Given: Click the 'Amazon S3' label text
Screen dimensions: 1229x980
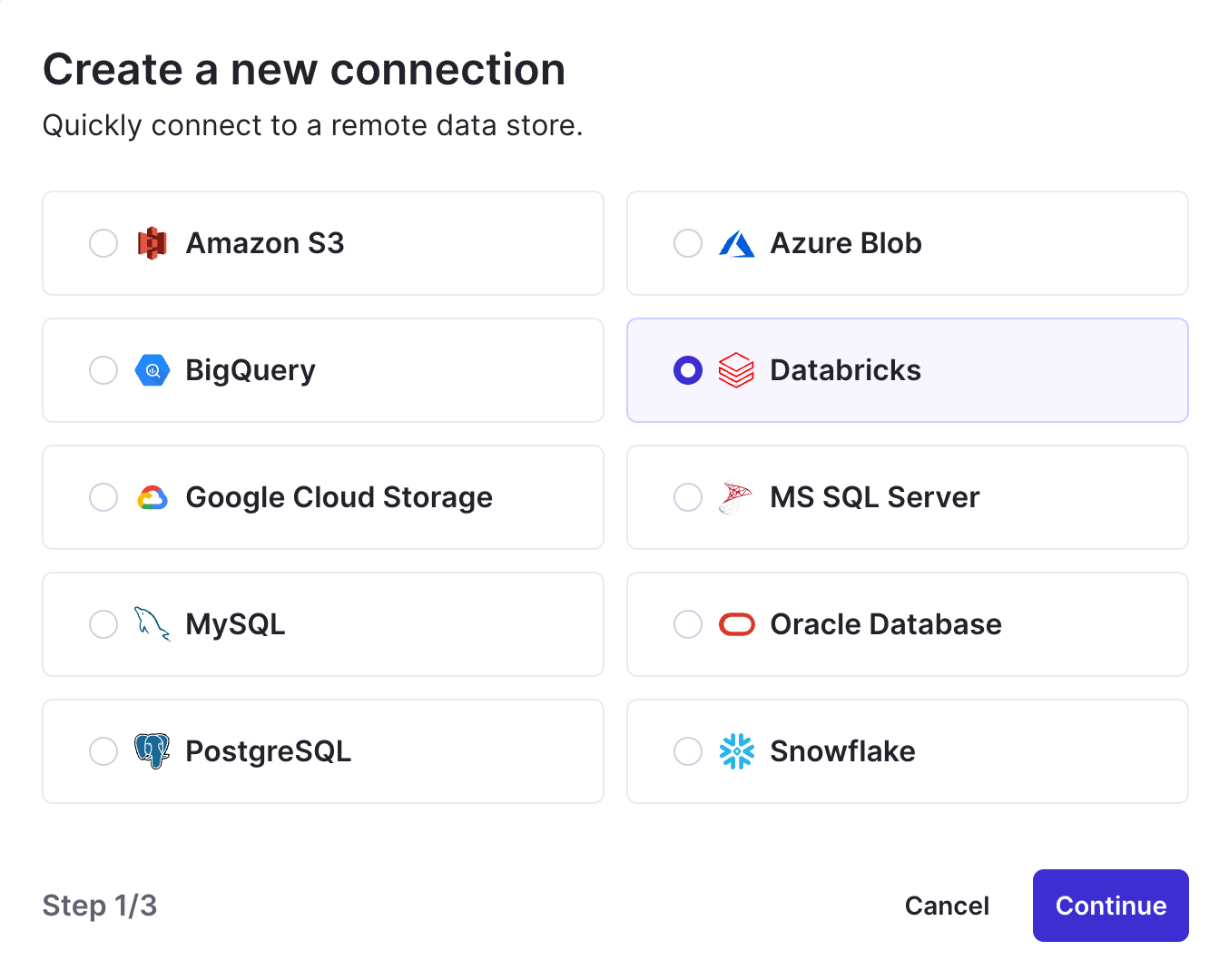Looking at the screenshot, I should tap(265, 243).
